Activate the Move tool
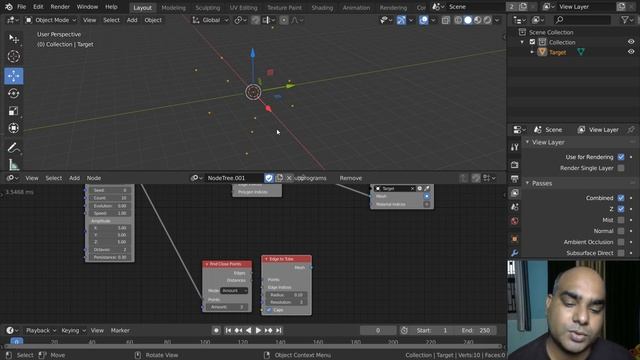Image resolution: width=640 pixels, height=360 pixels. click(x=13, y=76)
